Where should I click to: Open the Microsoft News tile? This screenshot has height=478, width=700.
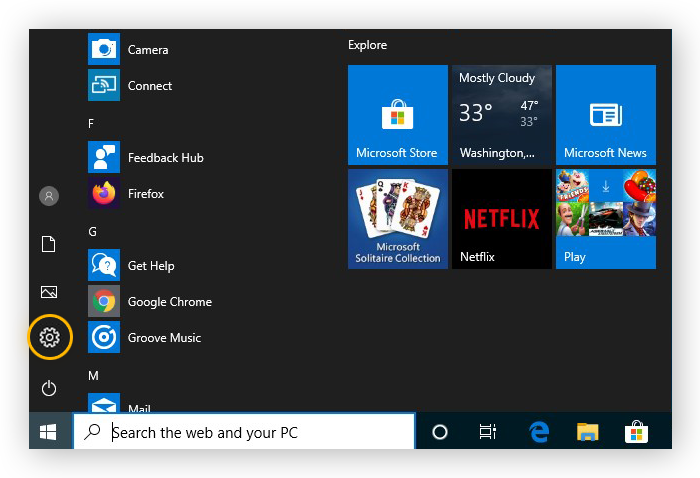(605, 115)
